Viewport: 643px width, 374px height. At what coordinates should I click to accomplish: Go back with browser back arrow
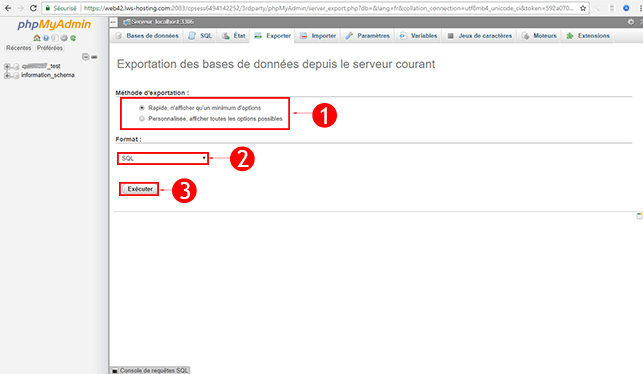click(x=8, y=8)
